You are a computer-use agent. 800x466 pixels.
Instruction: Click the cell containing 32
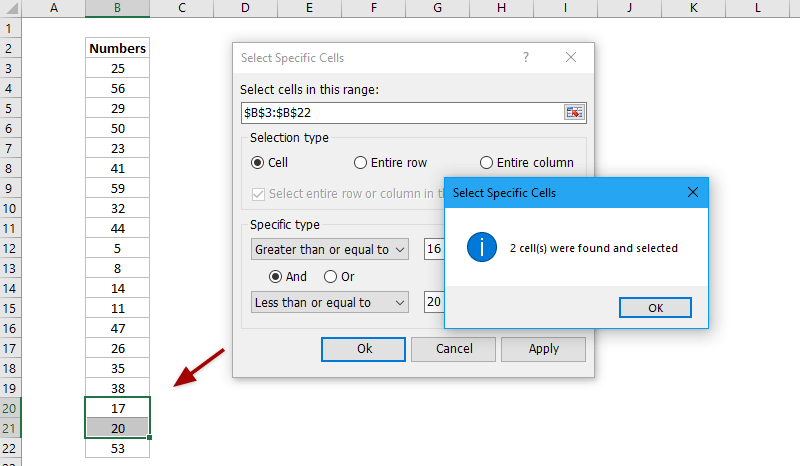point(117,208)
